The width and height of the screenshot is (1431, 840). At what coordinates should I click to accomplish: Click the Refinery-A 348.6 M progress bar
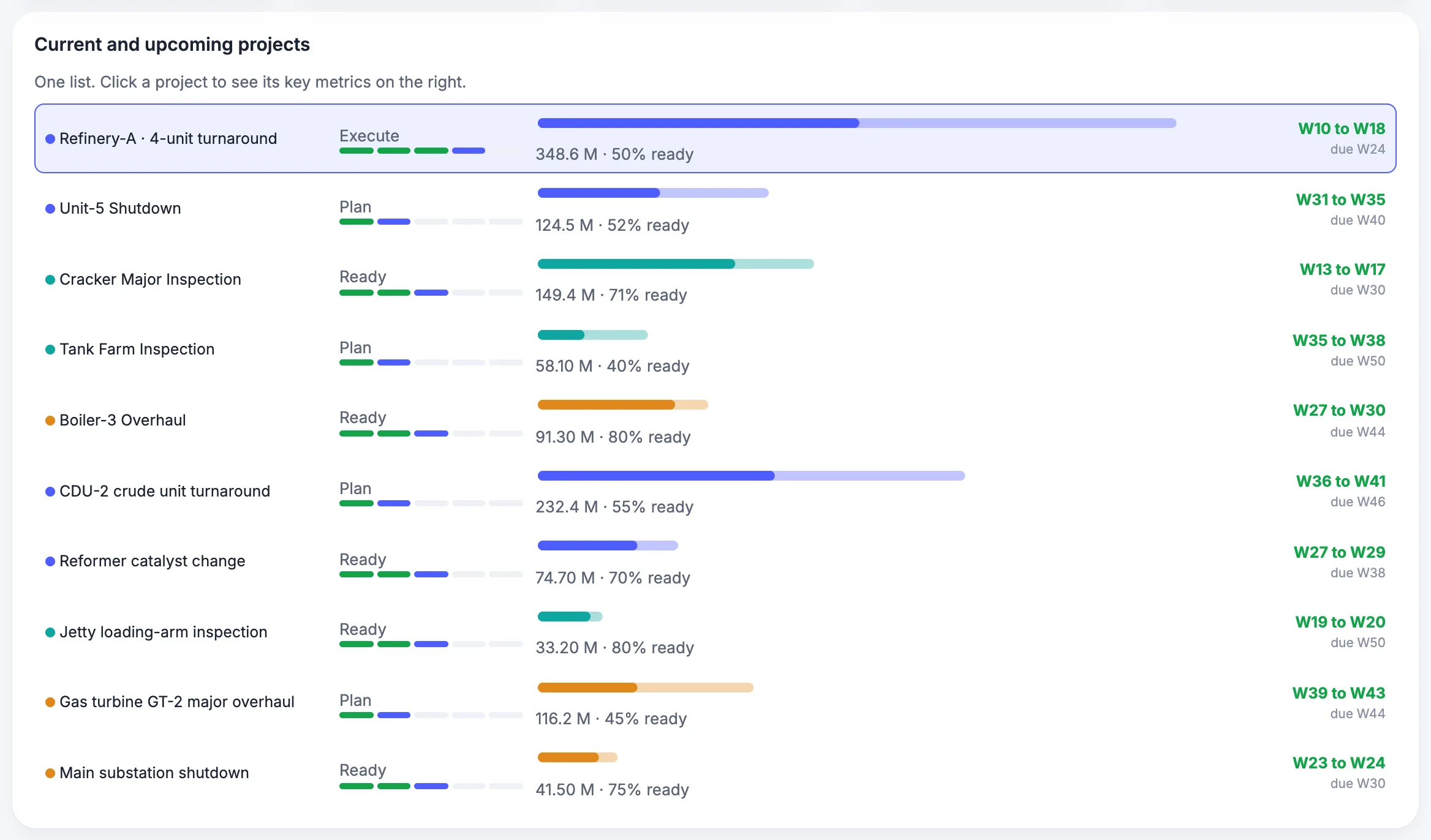click(857, 123)
